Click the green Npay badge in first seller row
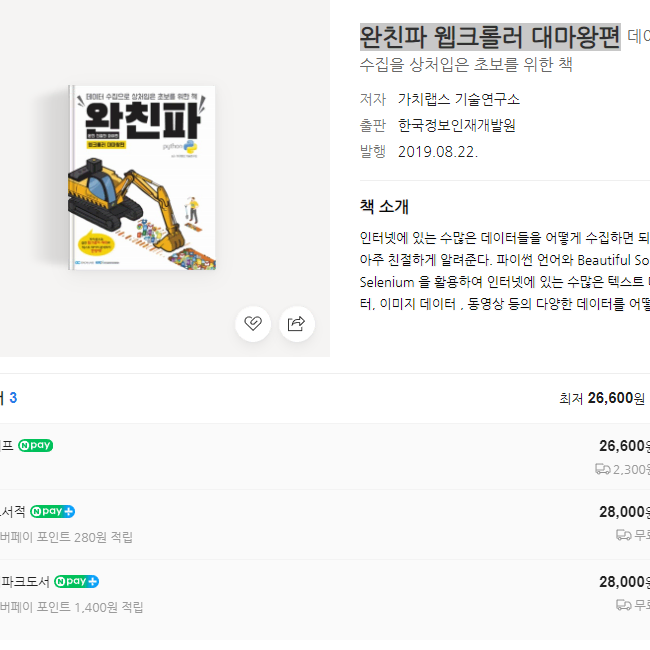The image size is (650, 650). point(36,445)
